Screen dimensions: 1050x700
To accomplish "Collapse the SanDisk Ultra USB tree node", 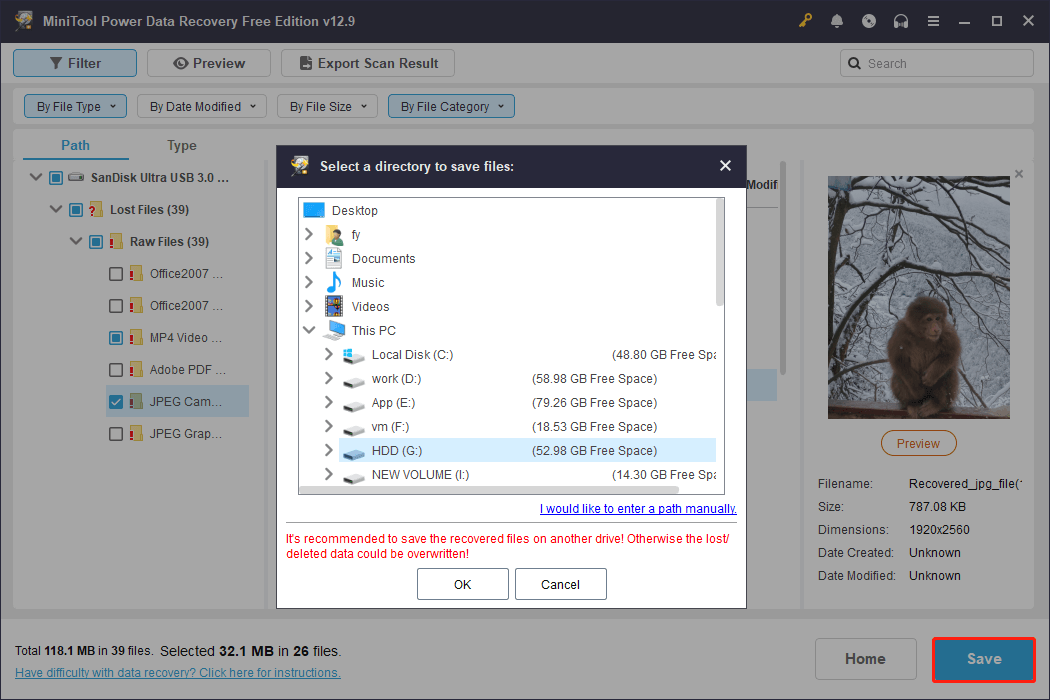I will tap(36, 178).
